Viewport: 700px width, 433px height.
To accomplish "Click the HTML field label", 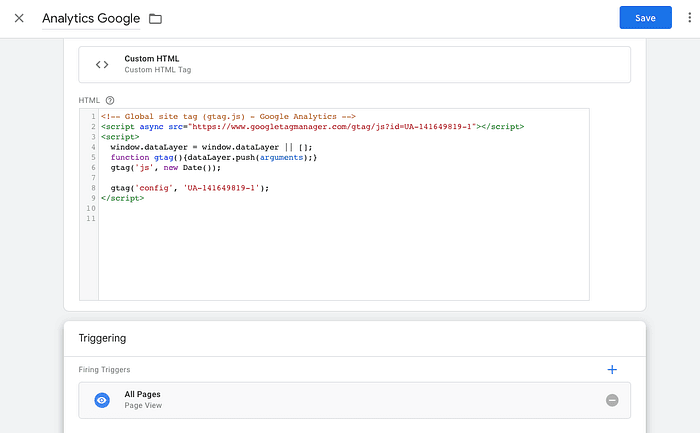I will pos(89,100).
